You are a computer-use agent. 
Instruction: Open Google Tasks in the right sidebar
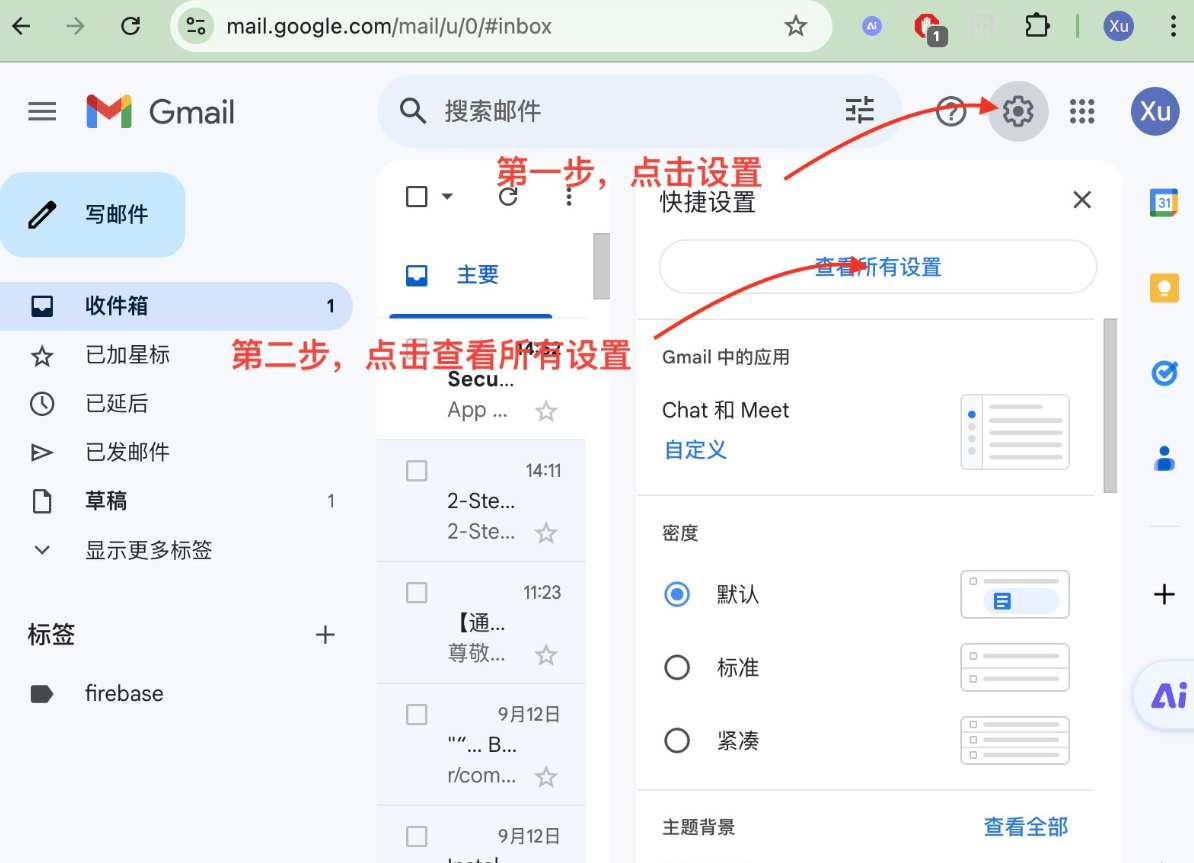click(x=1163, y=373)
